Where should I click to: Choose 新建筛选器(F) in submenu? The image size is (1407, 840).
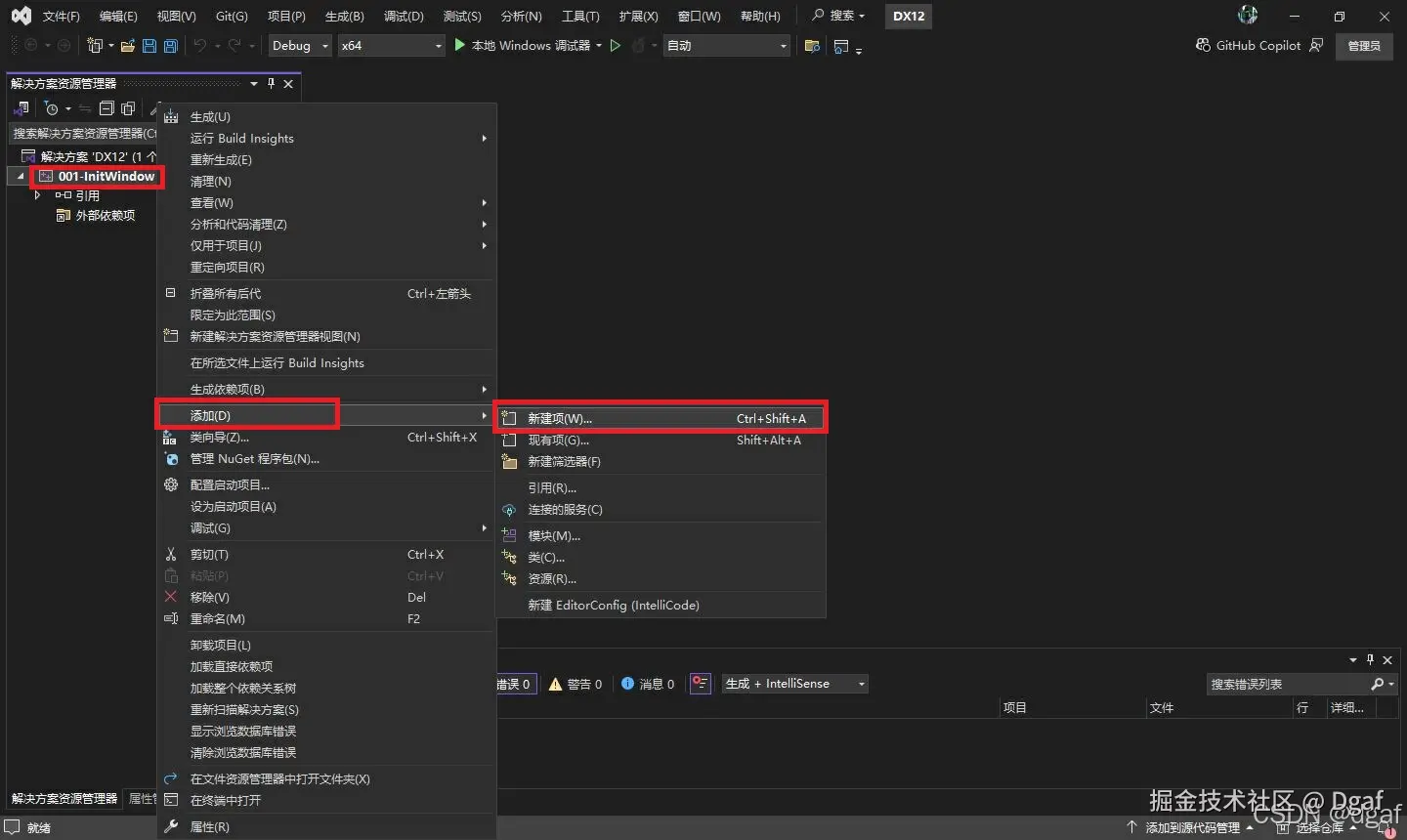pos(661,462)
